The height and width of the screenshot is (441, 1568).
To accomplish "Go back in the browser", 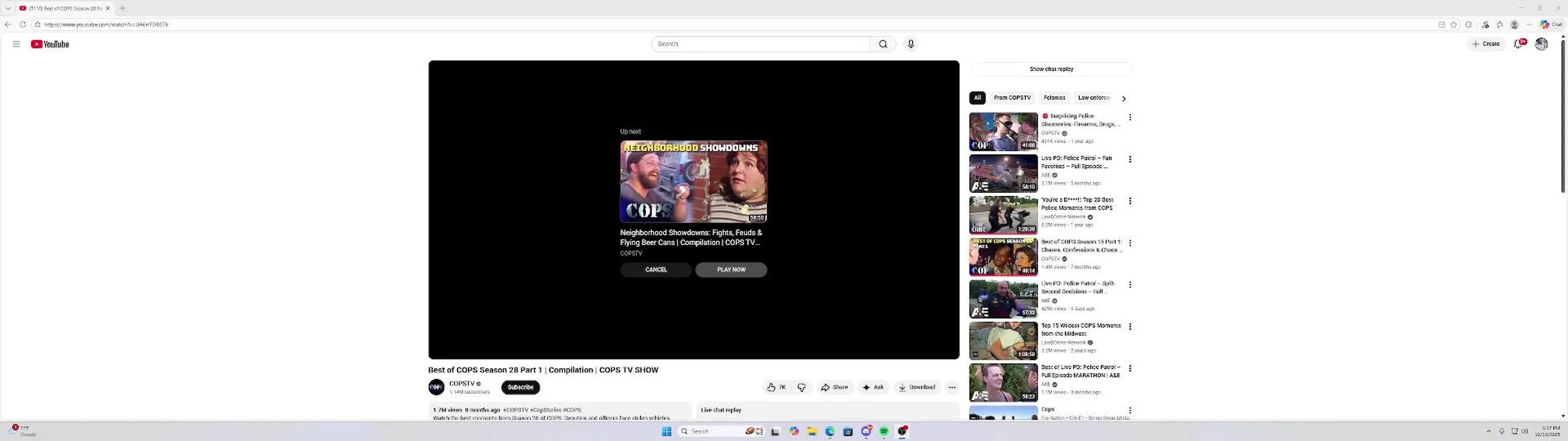I will (x=7, y=24).
